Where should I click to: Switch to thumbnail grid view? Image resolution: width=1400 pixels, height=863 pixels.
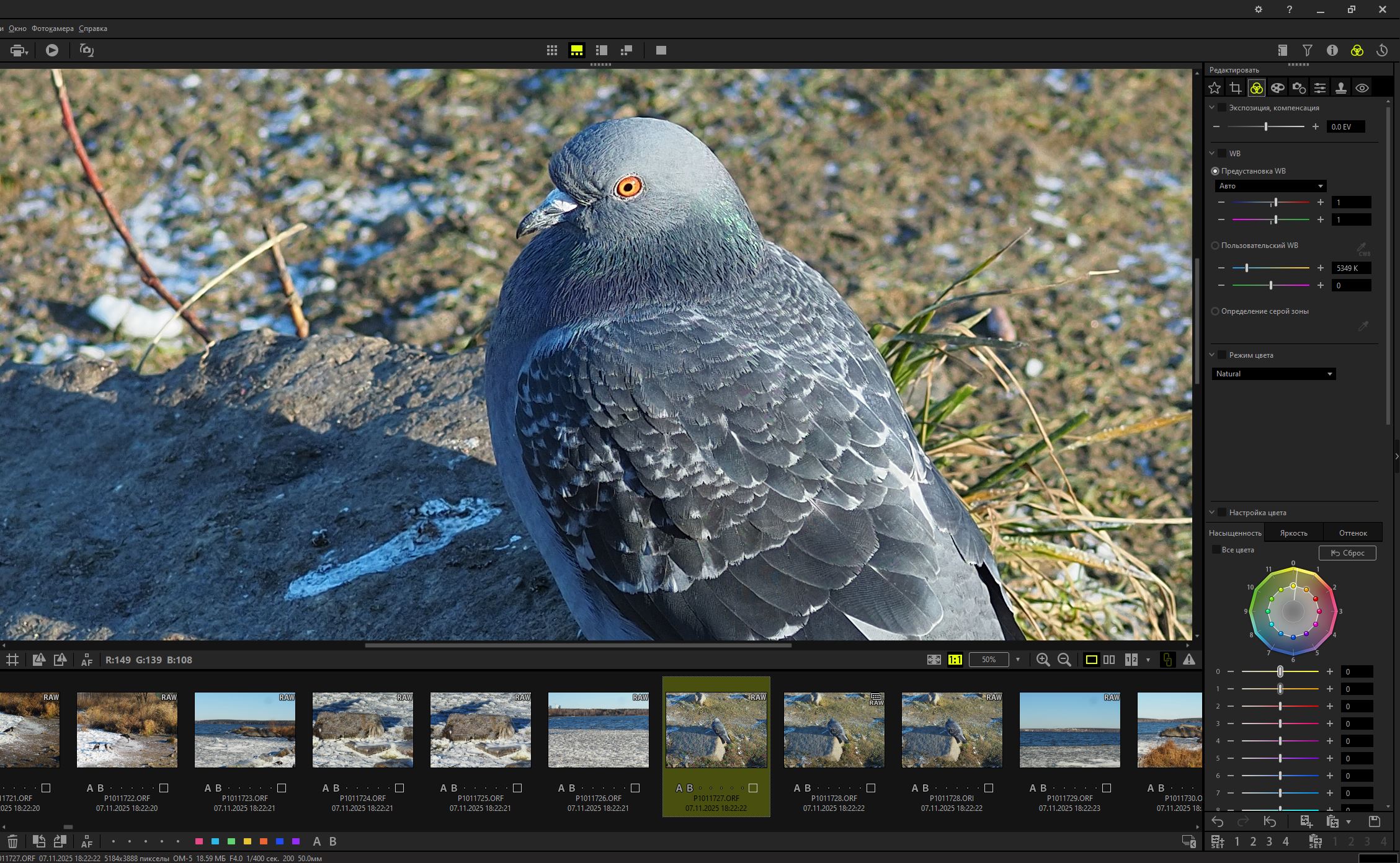[x=551, y=50]
